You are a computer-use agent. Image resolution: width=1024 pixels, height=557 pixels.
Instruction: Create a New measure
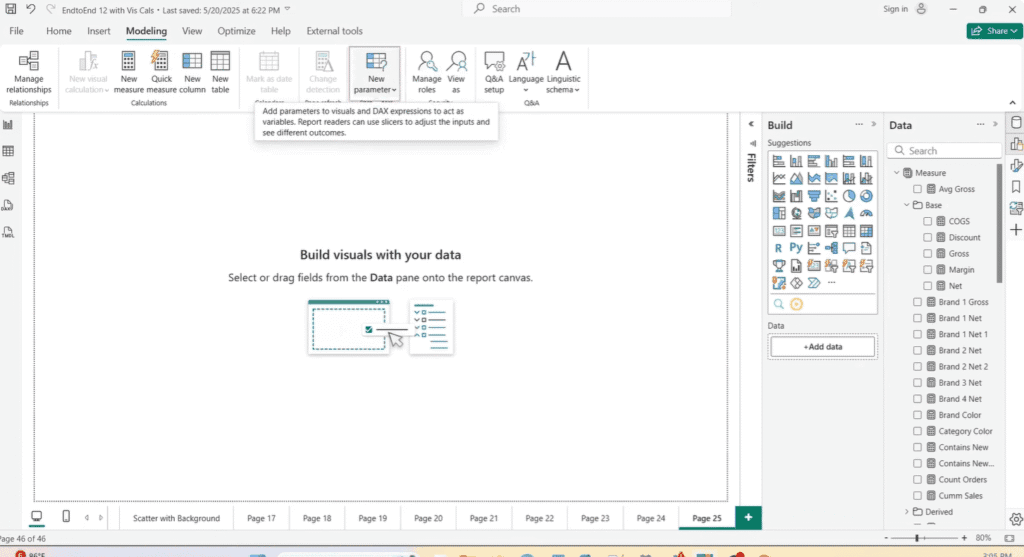tap(129, 72)
